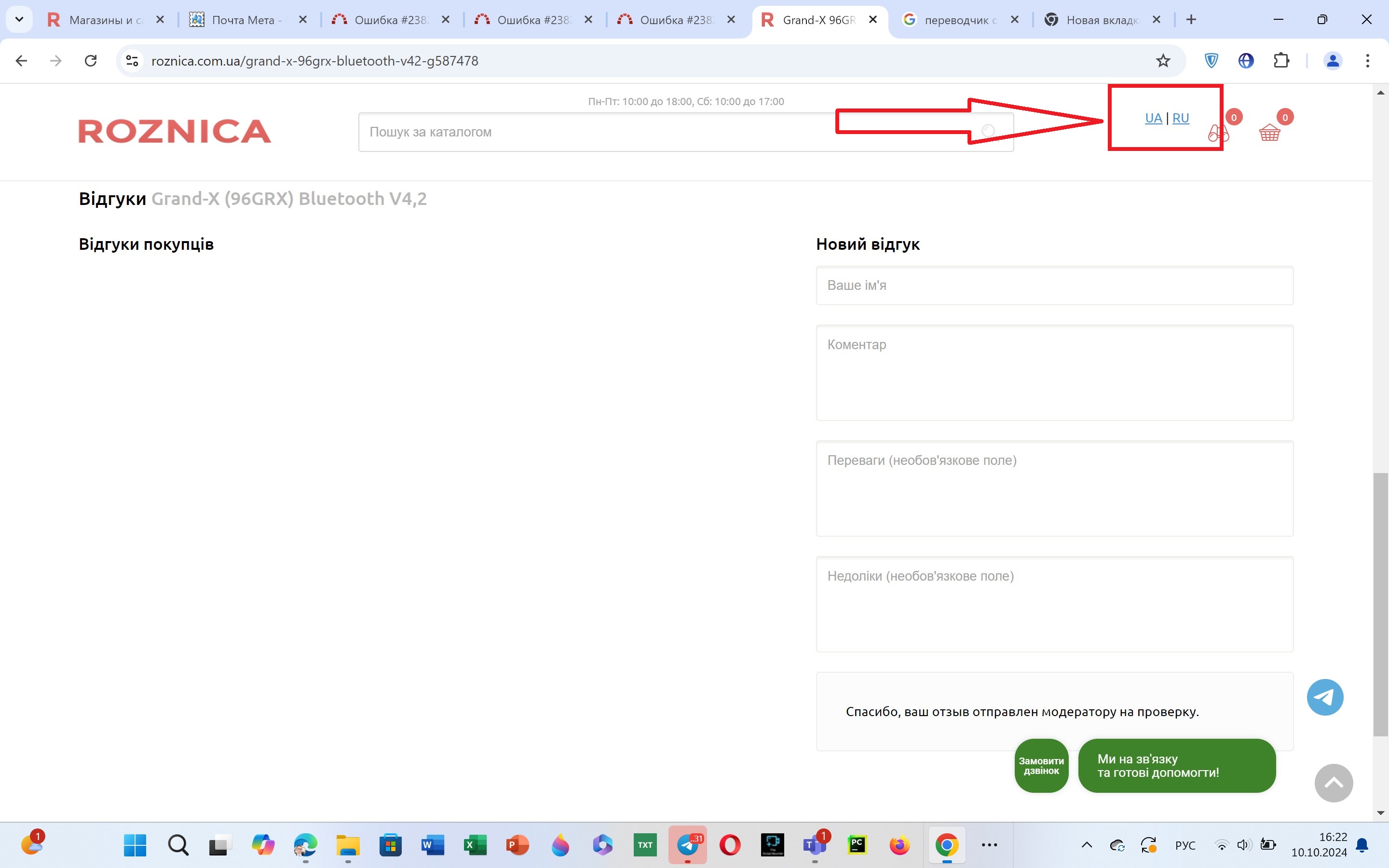Screen dimensions: 1389x868
Task: Switch to the Почта Мета tab
Action: 244,20
